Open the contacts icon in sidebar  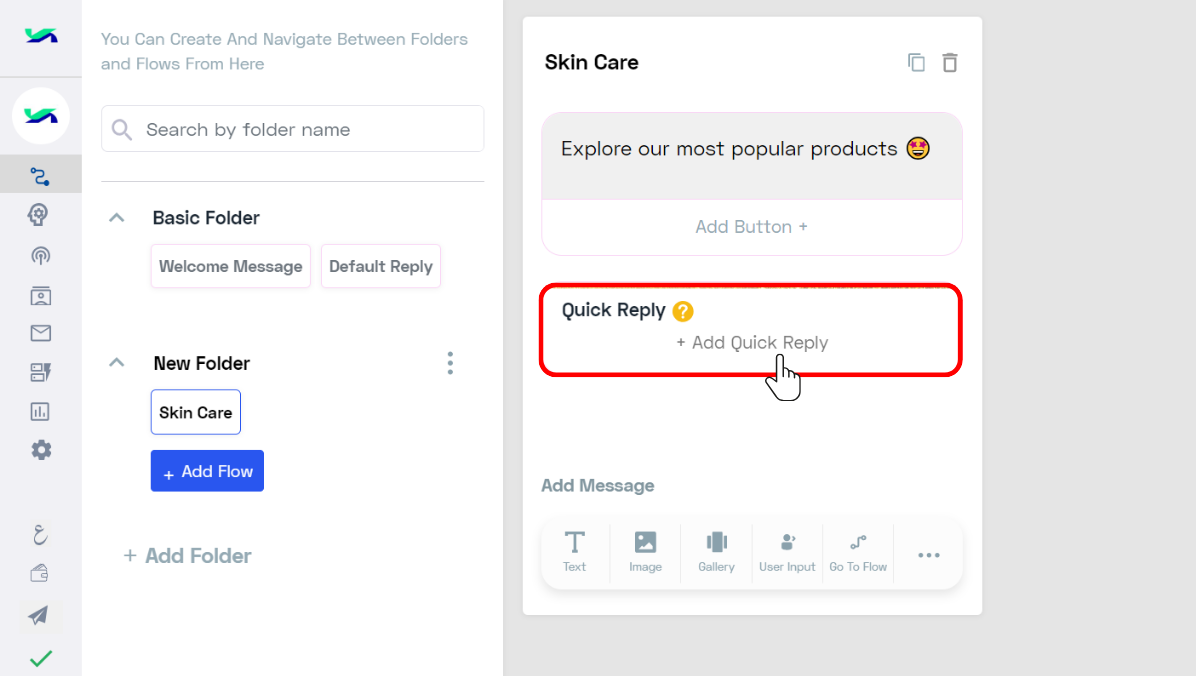point(40,295)
